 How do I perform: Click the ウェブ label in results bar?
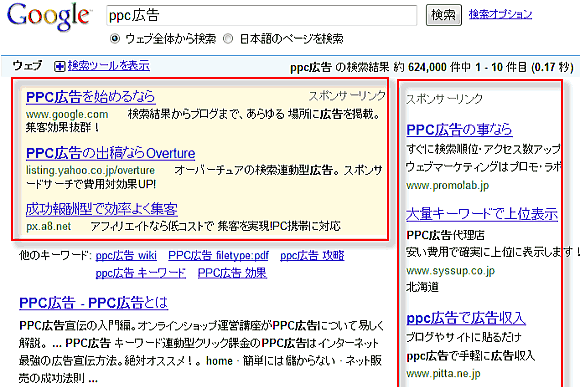pyautogui.click(x=27, y=65)
